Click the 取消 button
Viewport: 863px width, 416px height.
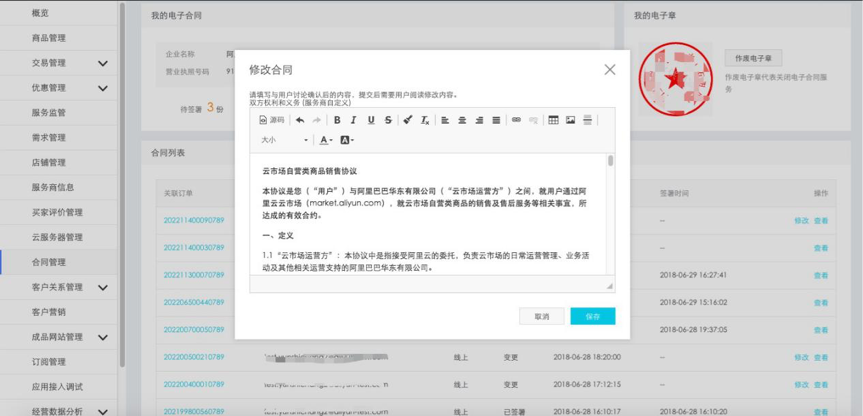click(542, 316)
